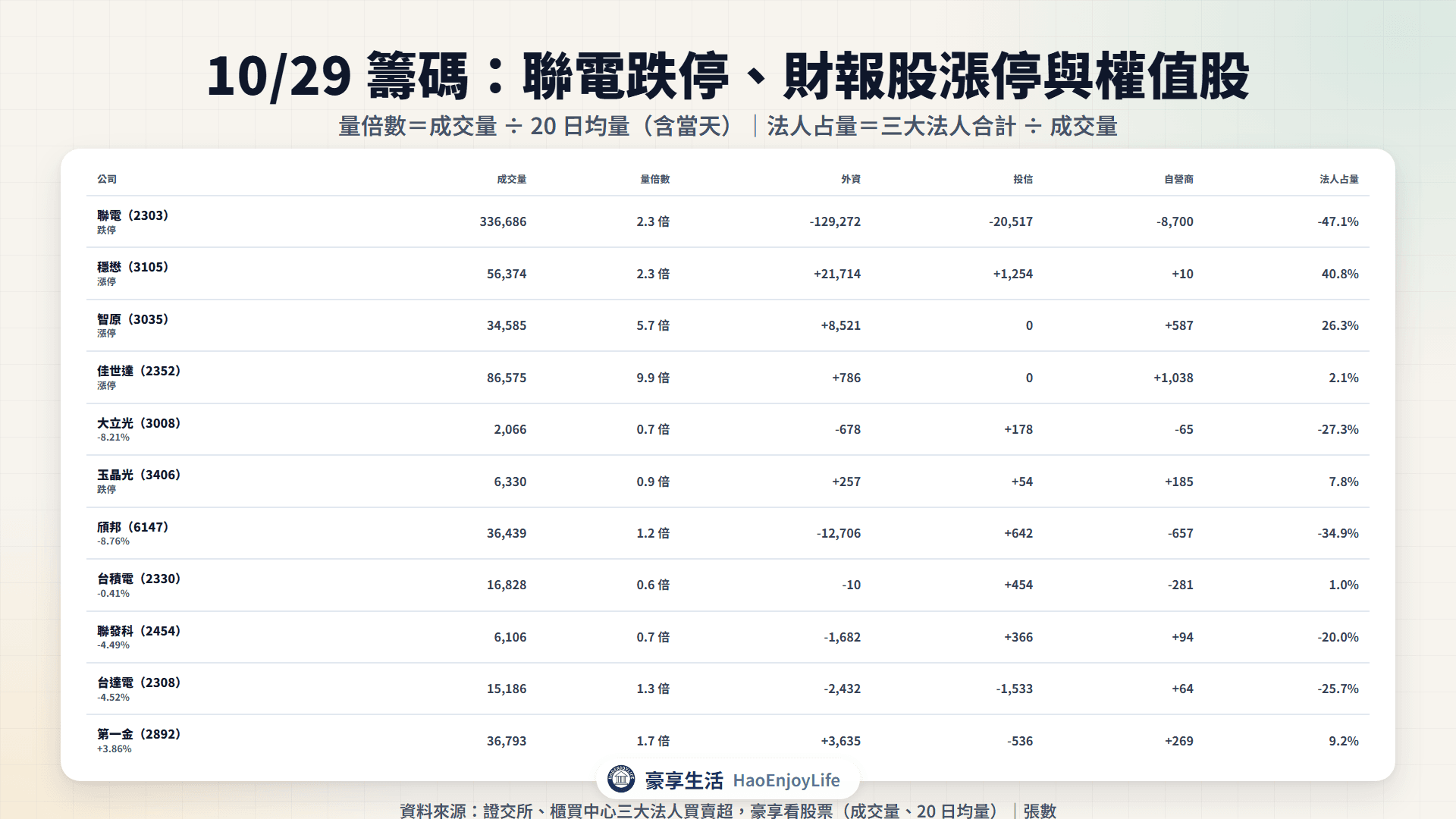
Task: Click the volume value 336,686
Action: point(503,221)
